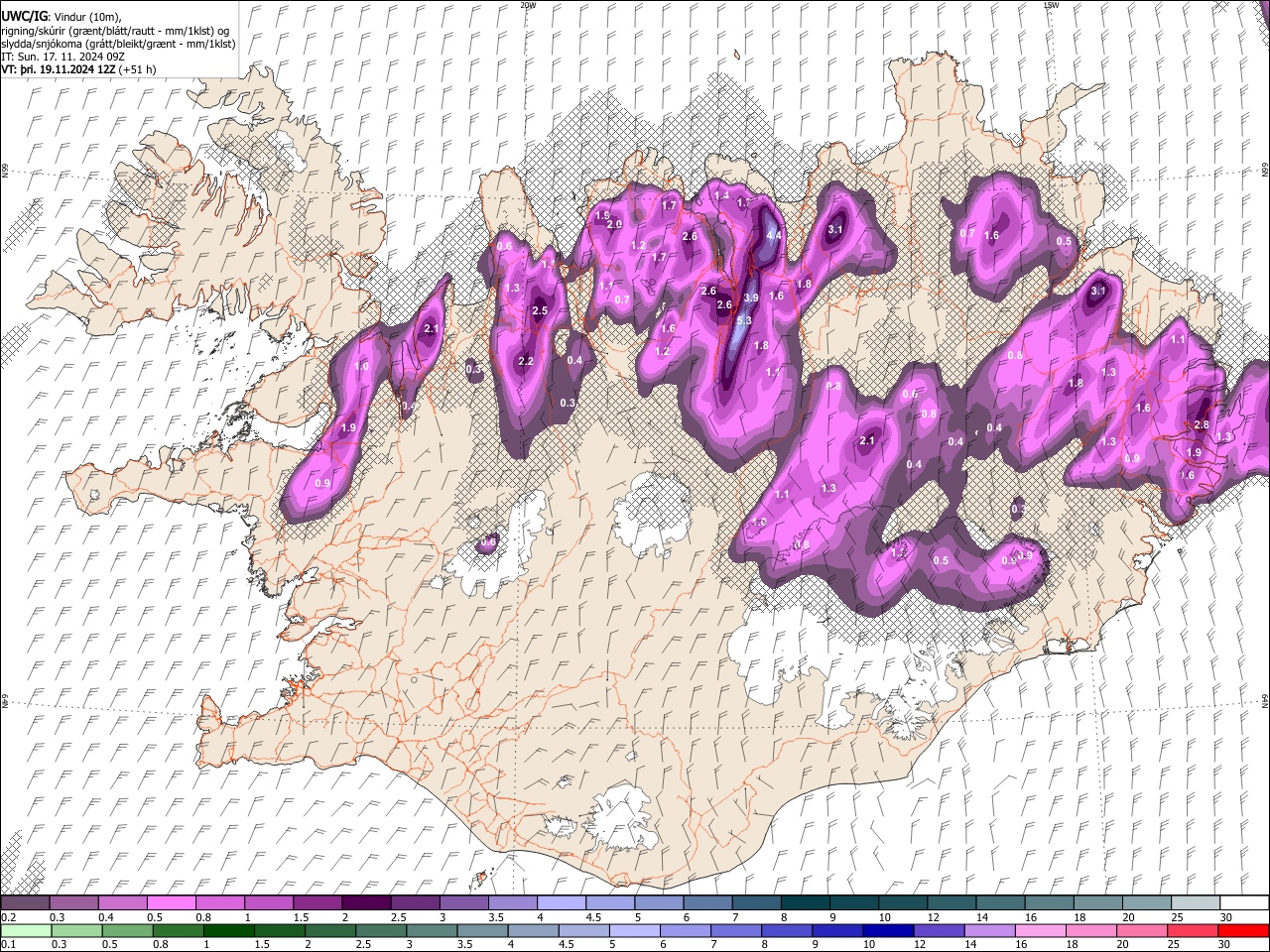Image resolution: width=1270 pixels, height=952 pixels.
Task: Pick the light lavender 4–4.5 swatch in the upper legend
Action: 562,903
